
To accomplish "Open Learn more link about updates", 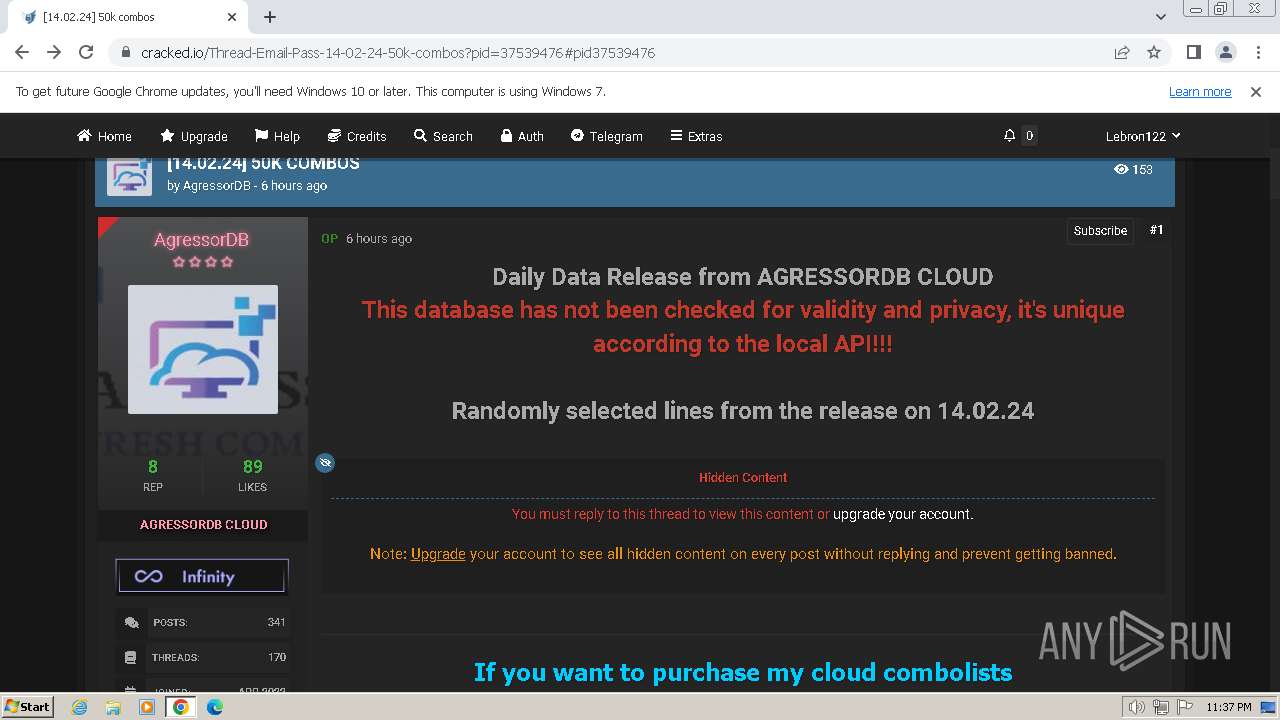I will pos(1200,91).
